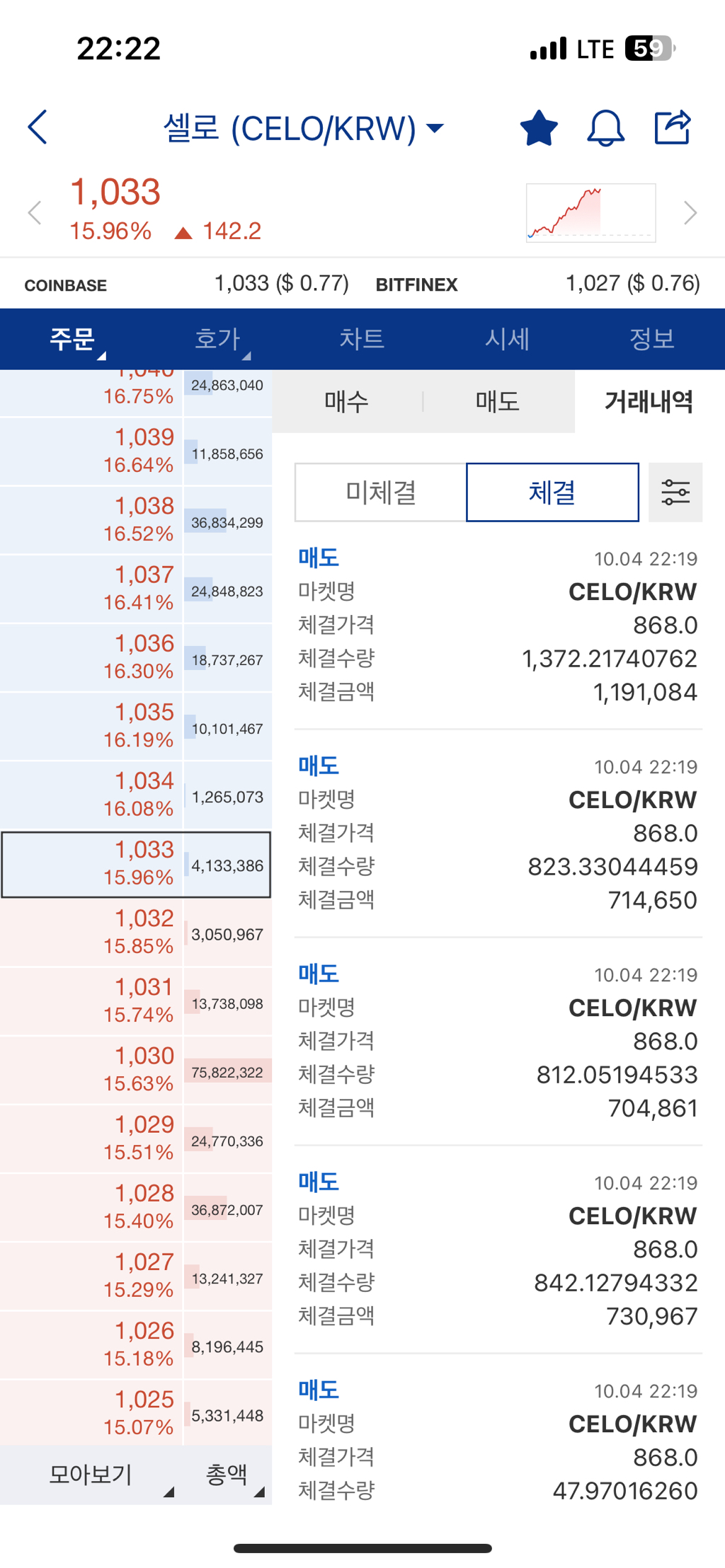This screenshot has width=725, height=1568.
Task: Select the 체결 (filled orders) view
Action: coord(552,492)
